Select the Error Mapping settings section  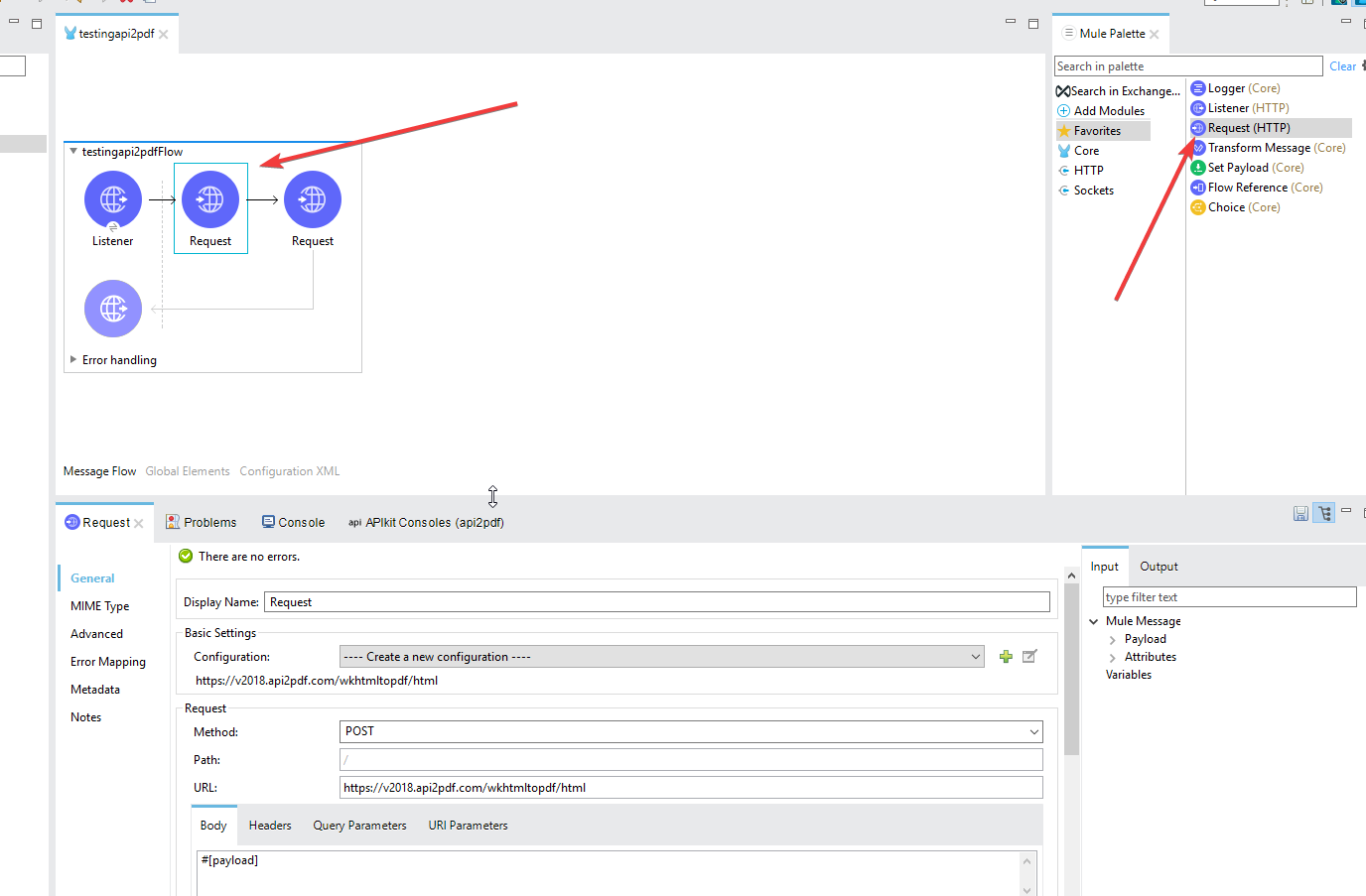[x=108, y=662]
